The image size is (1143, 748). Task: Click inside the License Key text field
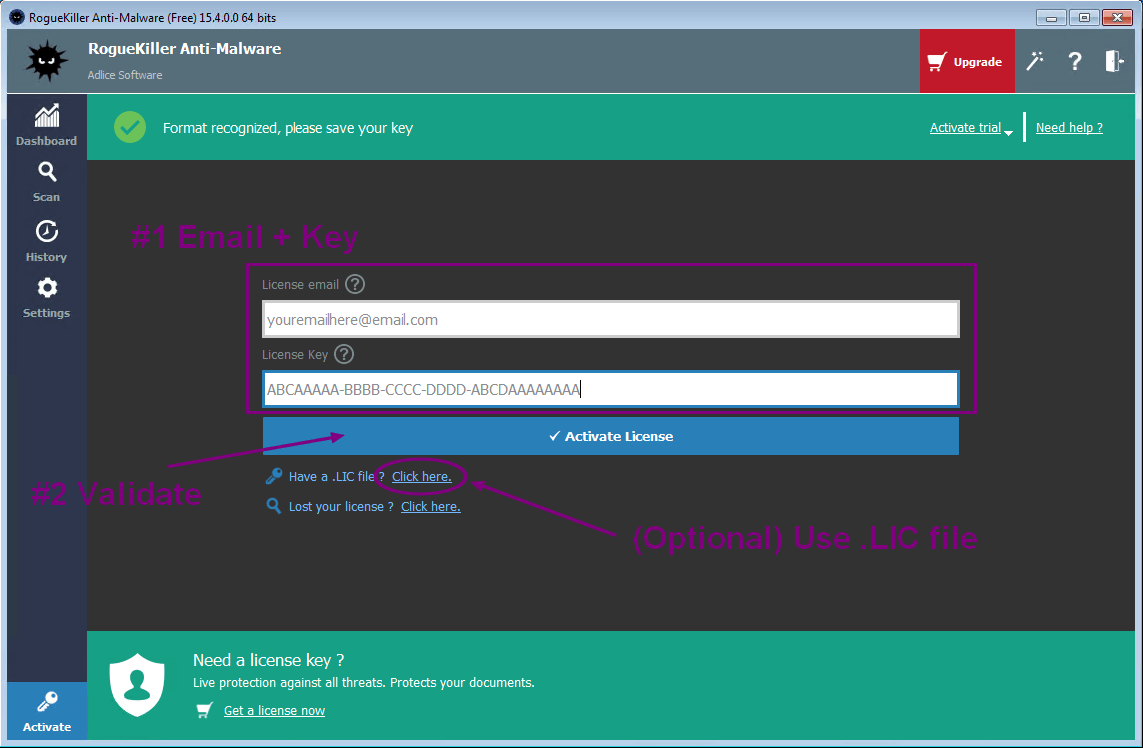610,390
